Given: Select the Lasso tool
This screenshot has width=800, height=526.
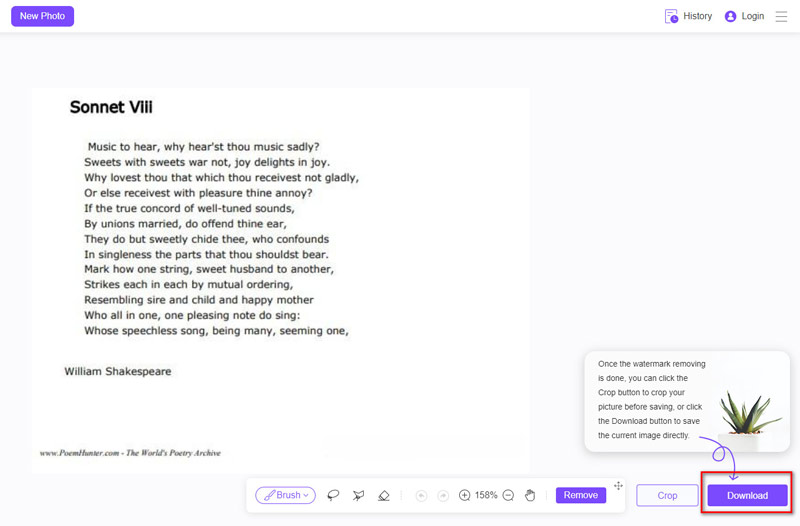Looking at the screenshot, I should (333, 495).
